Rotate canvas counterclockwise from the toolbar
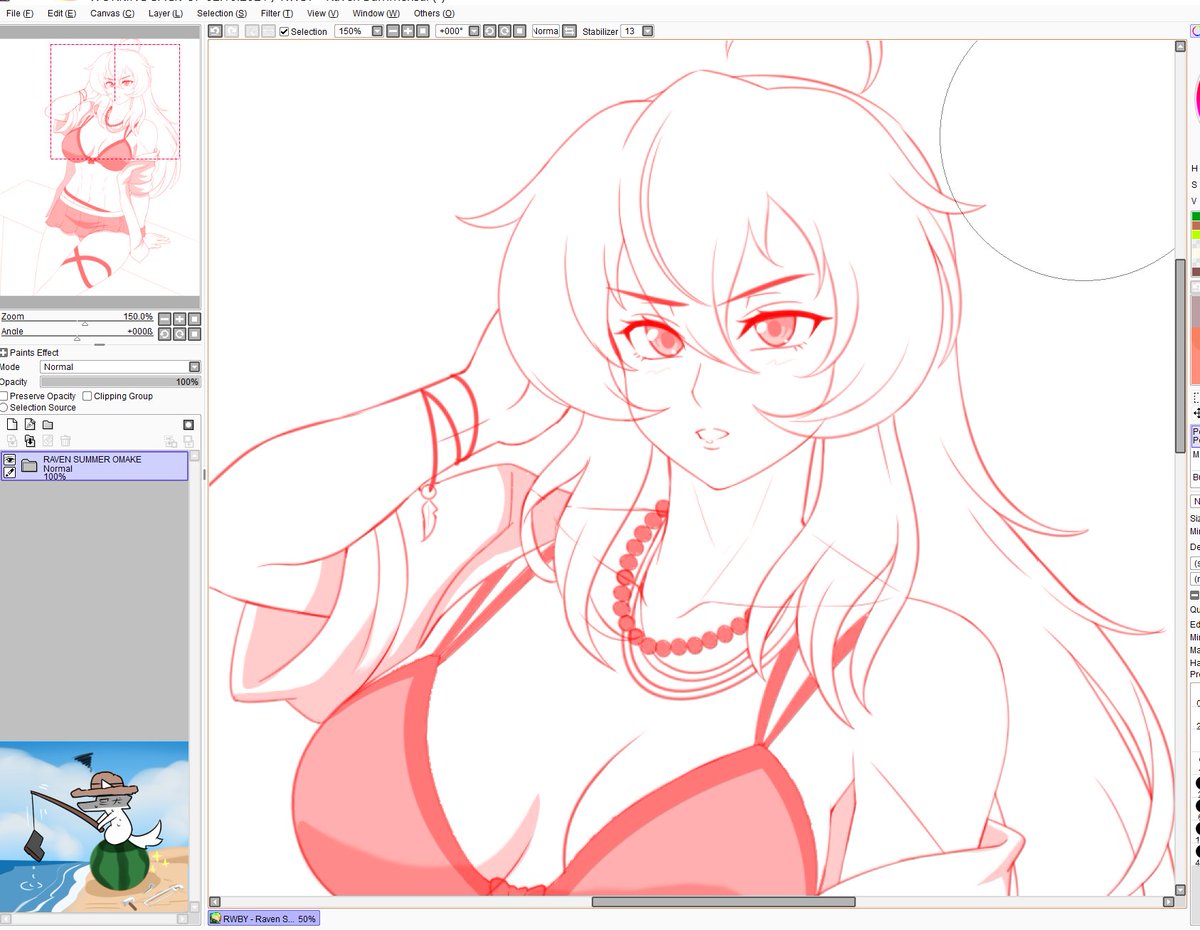 point(489,31)
